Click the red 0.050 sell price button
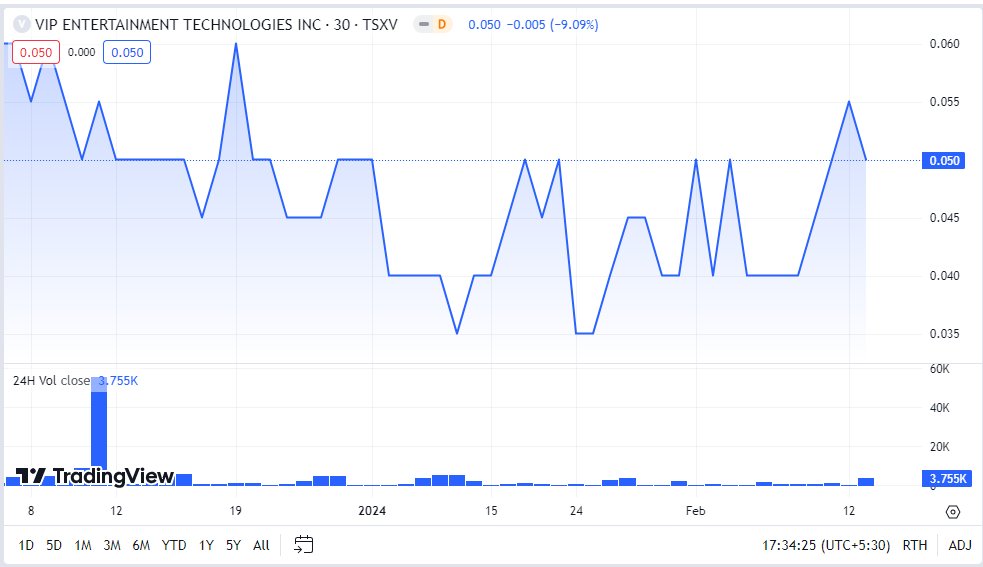 (x=36, y=53)
